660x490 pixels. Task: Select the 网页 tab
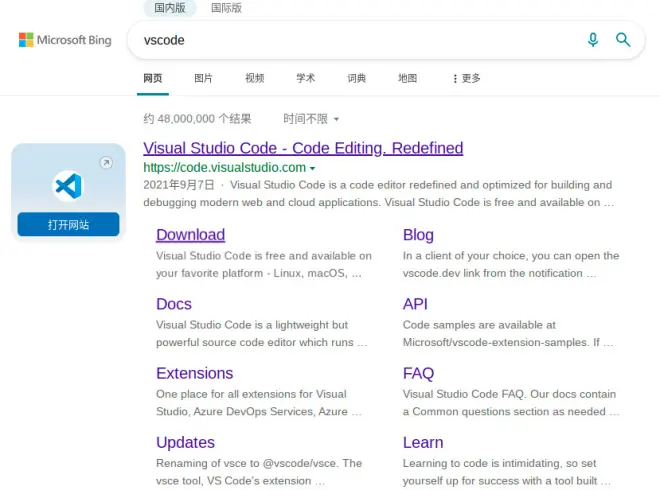coord(153,78)
